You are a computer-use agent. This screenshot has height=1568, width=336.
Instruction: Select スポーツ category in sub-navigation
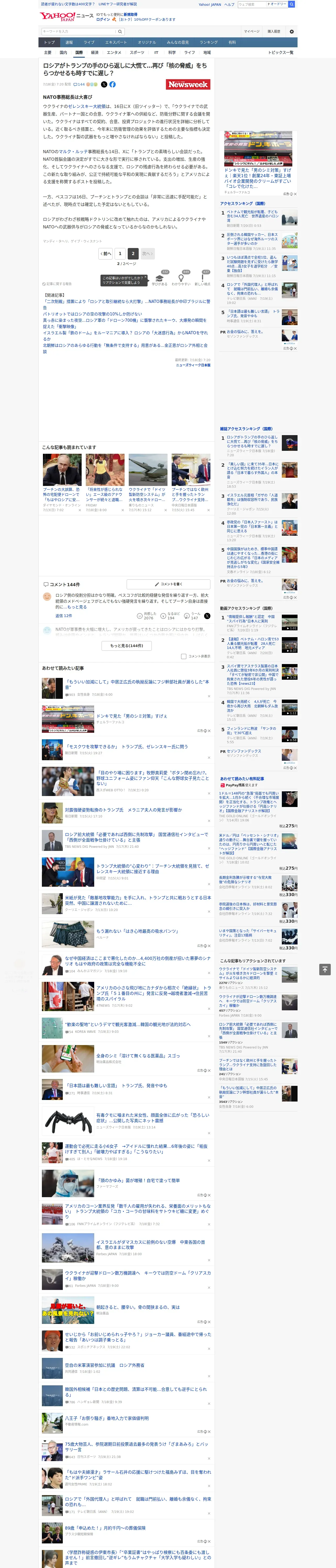point(137,52)
